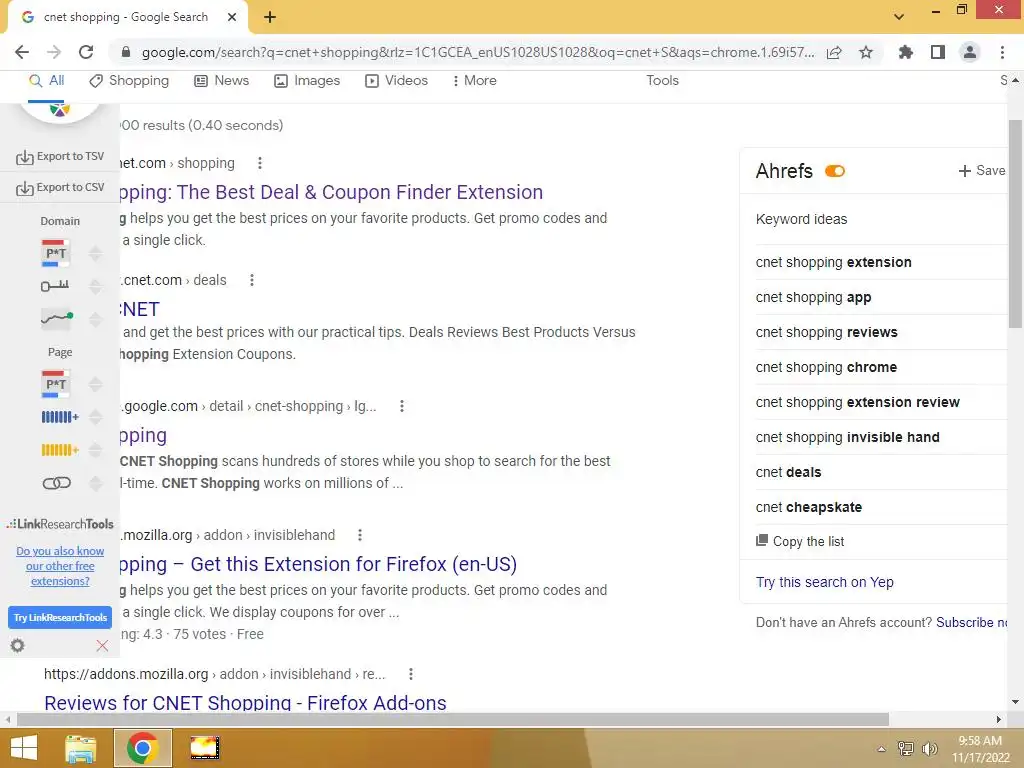
Task: Close the cnet shopping tab
Action: tap(232, 17)
